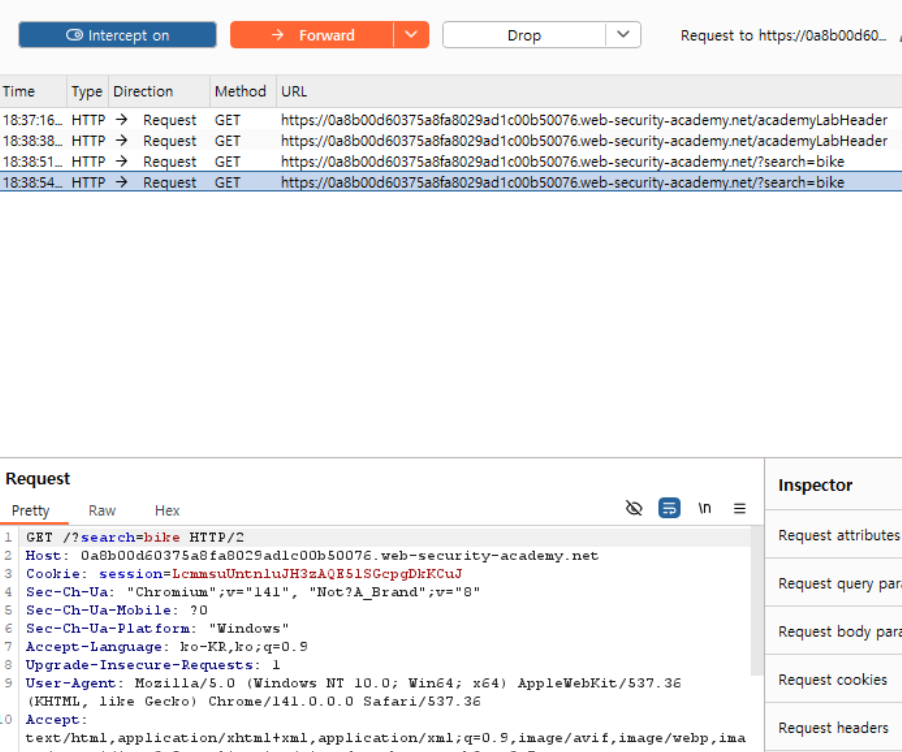Select the 18:38:38 academyLabHeader request row
This screenshot has width=902, height=752.
[451, 141]
